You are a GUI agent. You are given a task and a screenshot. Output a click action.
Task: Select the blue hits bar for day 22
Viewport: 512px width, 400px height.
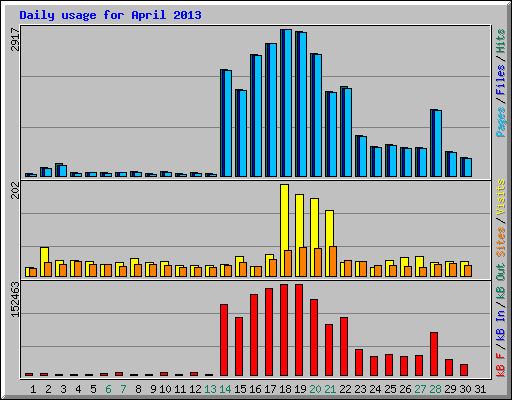point(346,132)
